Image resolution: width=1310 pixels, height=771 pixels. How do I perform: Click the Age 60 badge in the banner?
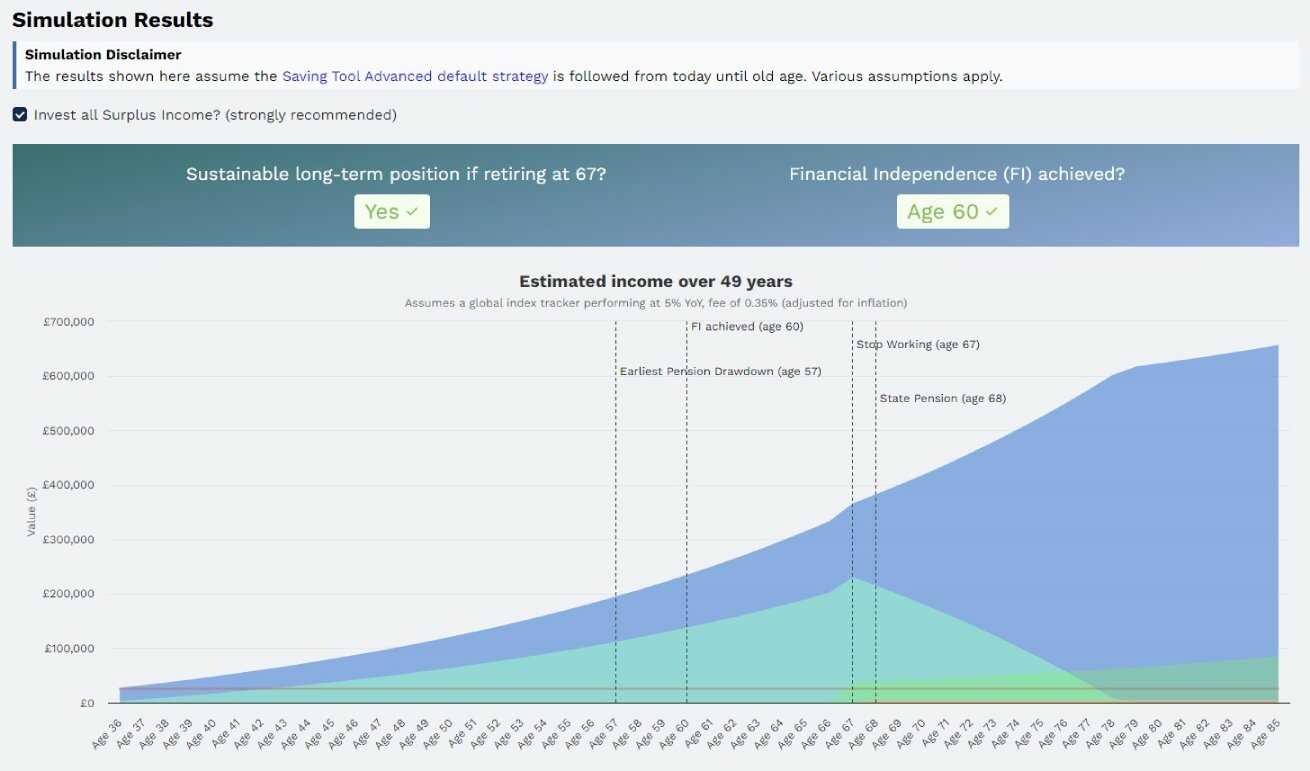tap(952, 211)
